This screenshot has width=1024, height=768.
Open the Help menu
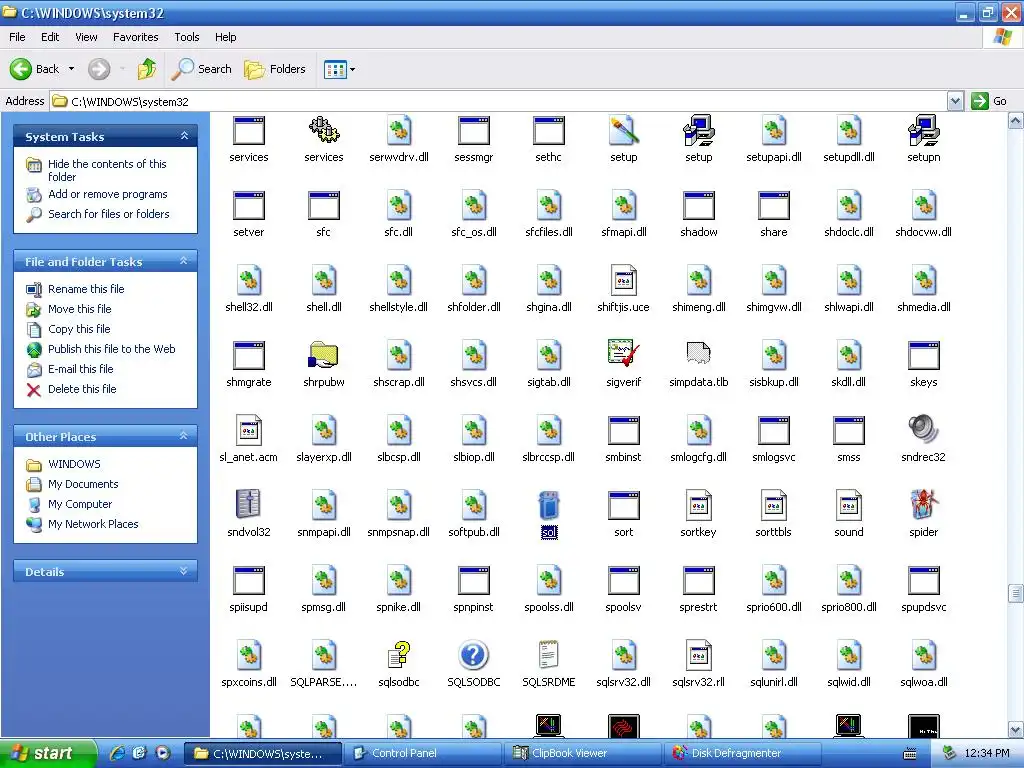(225, 37)
